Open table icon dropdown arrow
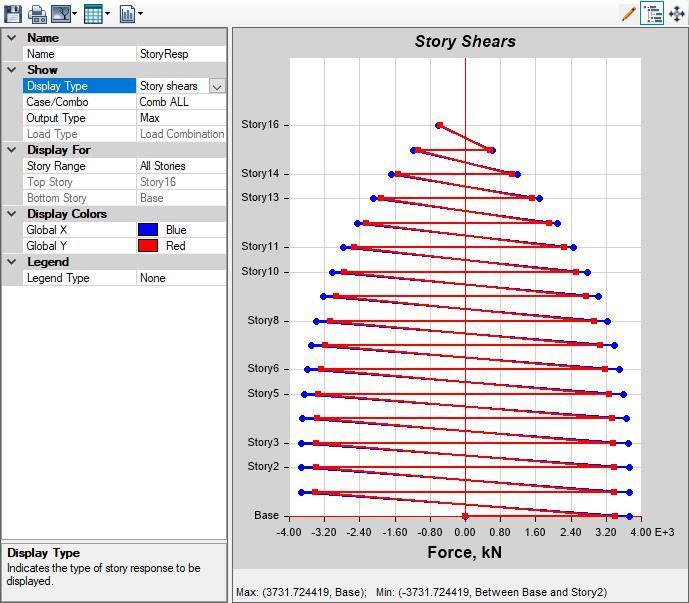The height and width of the screenshot is (603, 689). tap(107, 14)
